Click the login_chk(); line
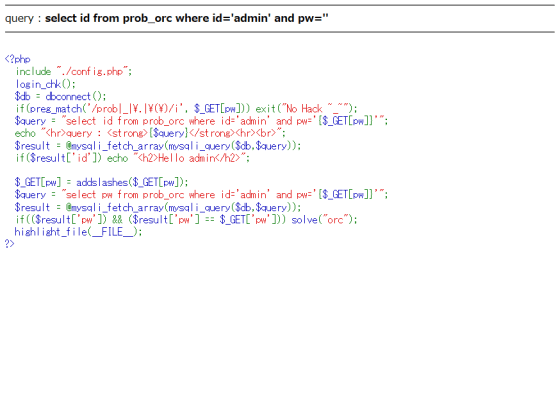This screenshot has height=406, width=560. click(45, 84)
